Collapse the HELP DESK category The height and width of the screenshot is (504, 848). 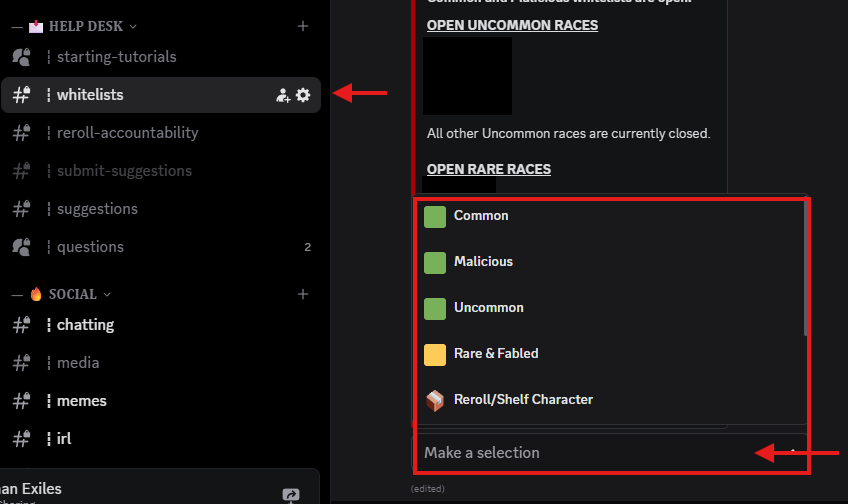(x=85, y=26)
